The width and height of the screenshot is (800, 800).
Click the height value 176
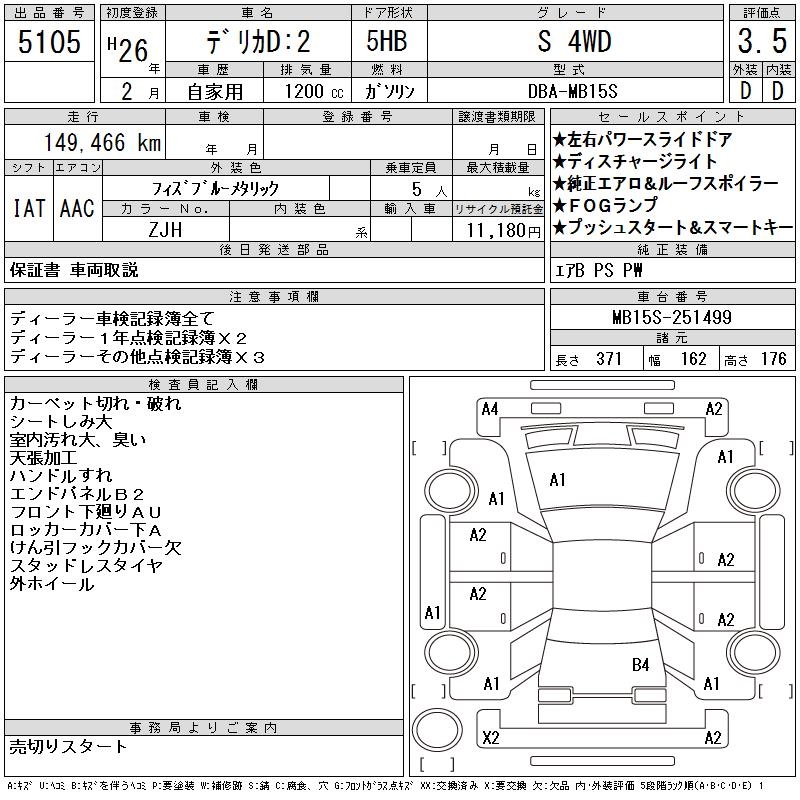pos(773,359)
